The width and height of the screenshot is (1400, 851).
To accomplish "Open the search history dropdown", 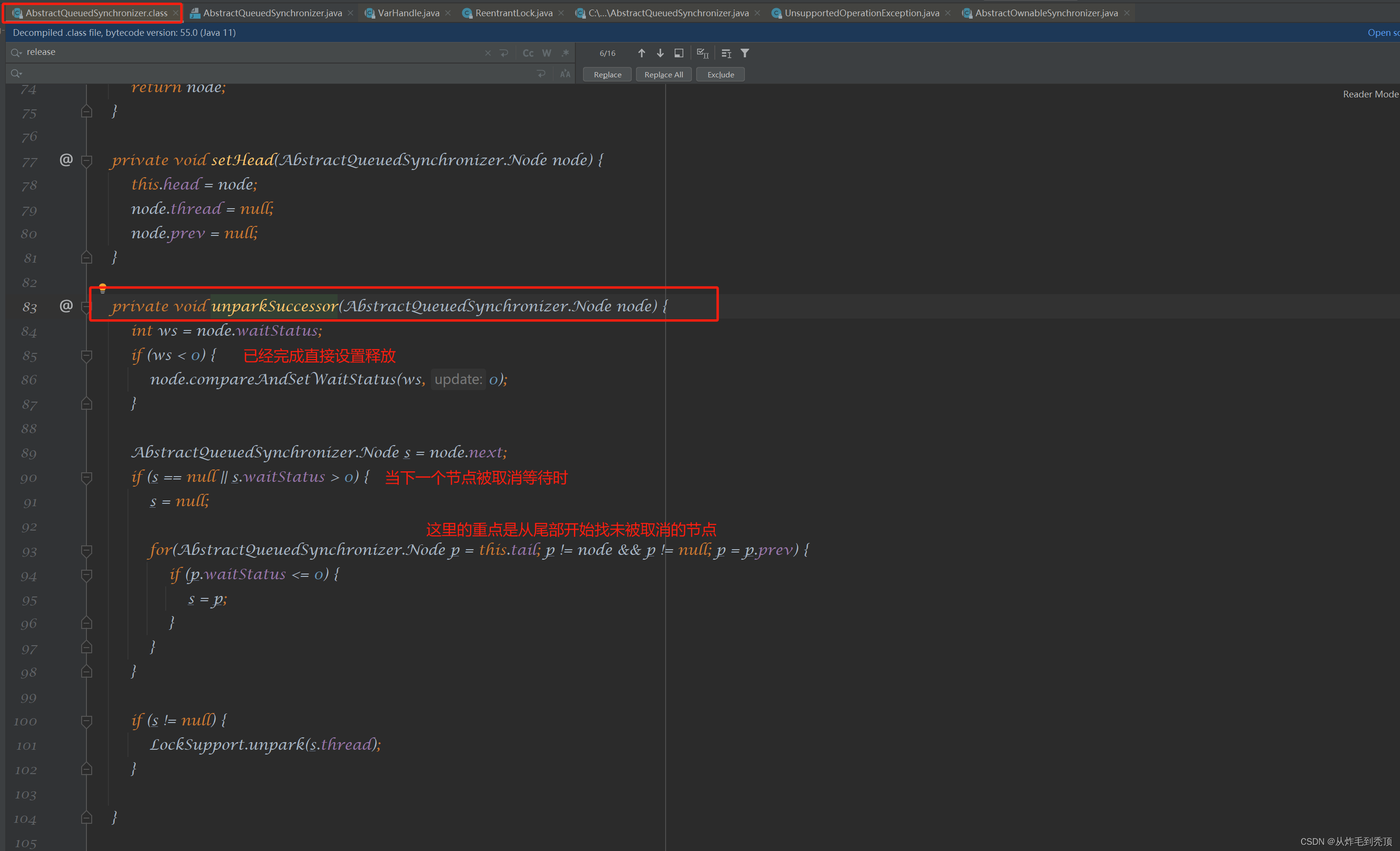I will 15,52.
